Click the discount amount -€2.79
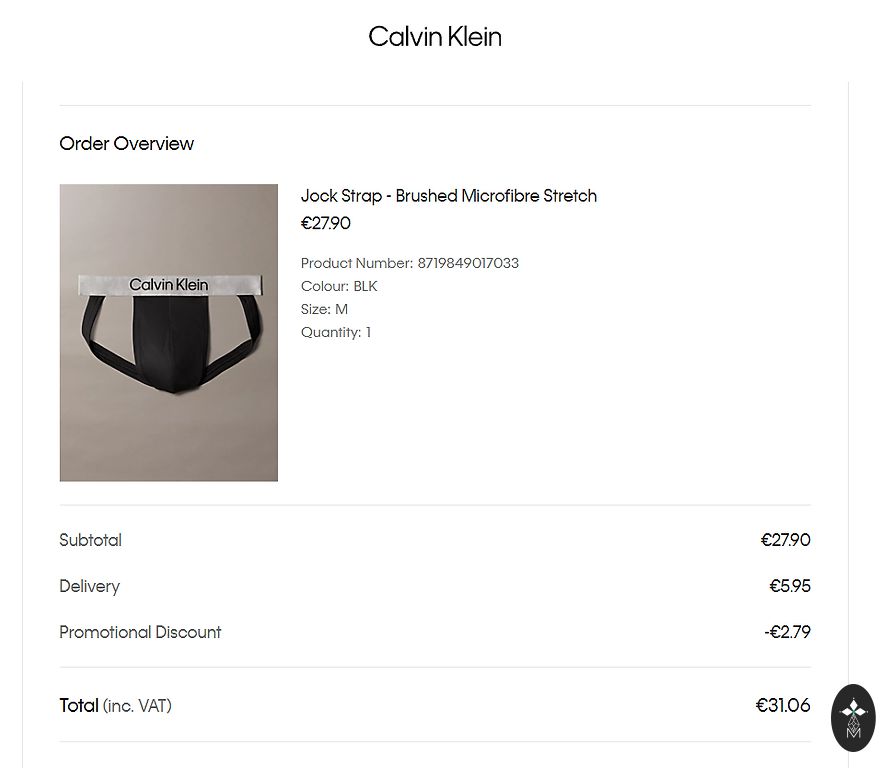The width and height of the screenshot is (892, 768). tap(787, 633)
